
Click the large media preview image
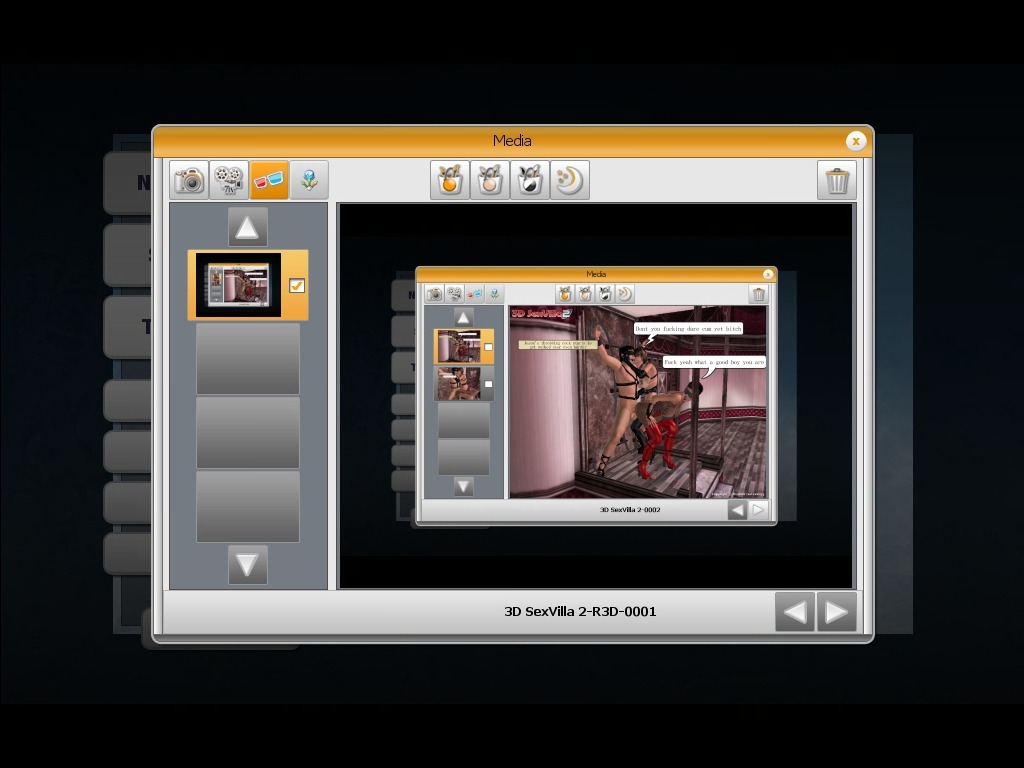[x=596, y=396]
